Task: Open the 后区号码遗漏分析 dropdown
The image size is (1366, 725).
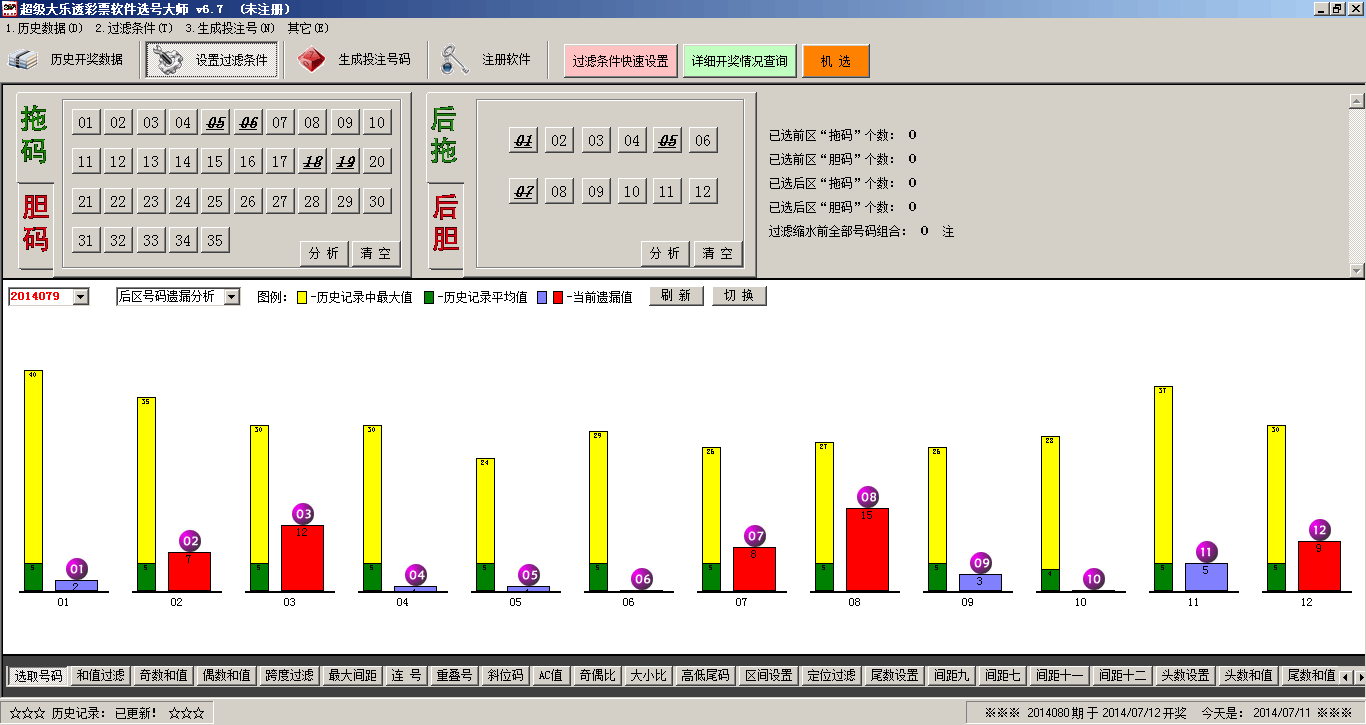Action: pos(232,297)
